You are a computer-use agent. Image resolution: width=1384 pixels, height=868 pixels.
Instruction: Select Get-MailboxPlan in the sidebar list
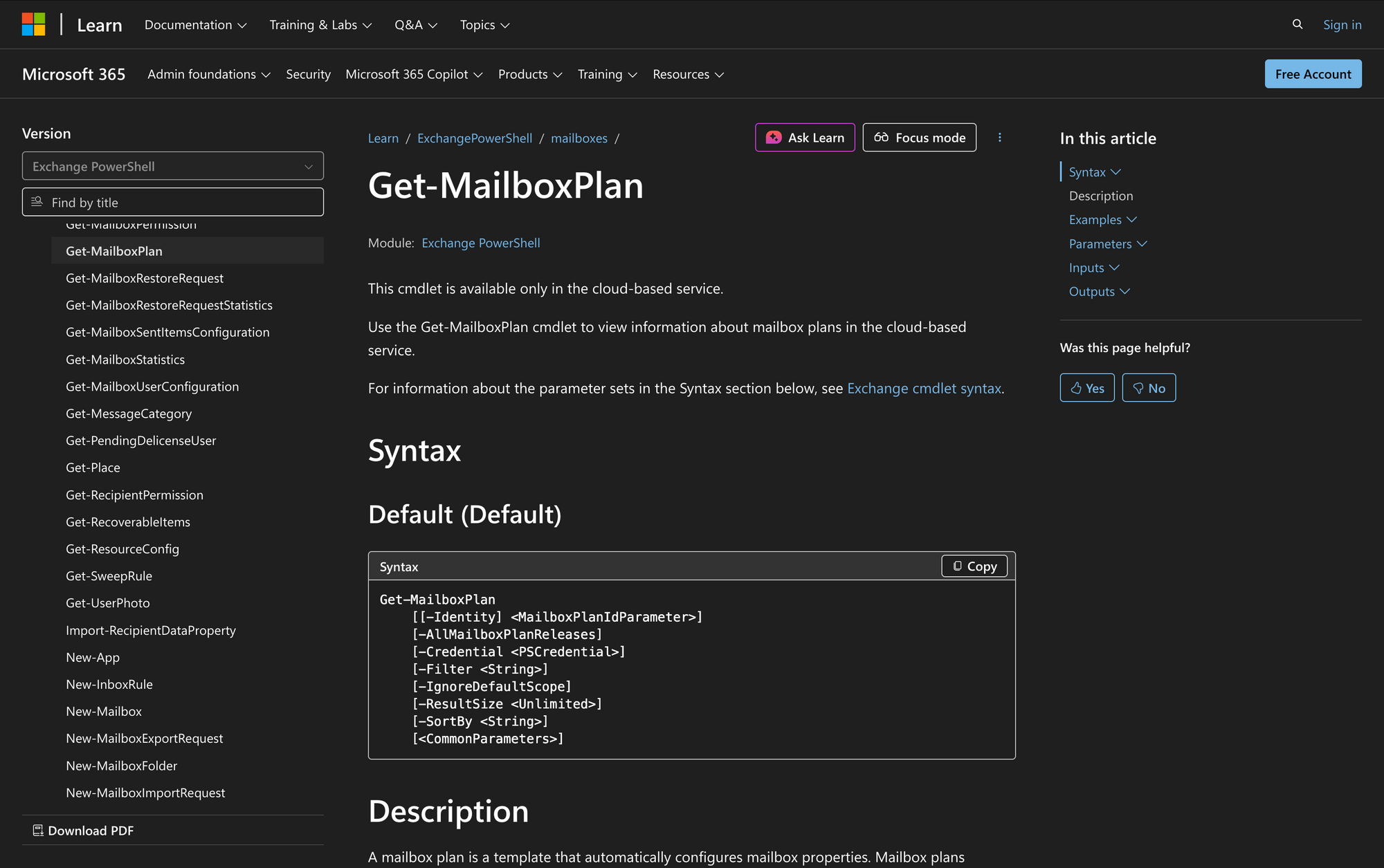(x=114, y=250)
